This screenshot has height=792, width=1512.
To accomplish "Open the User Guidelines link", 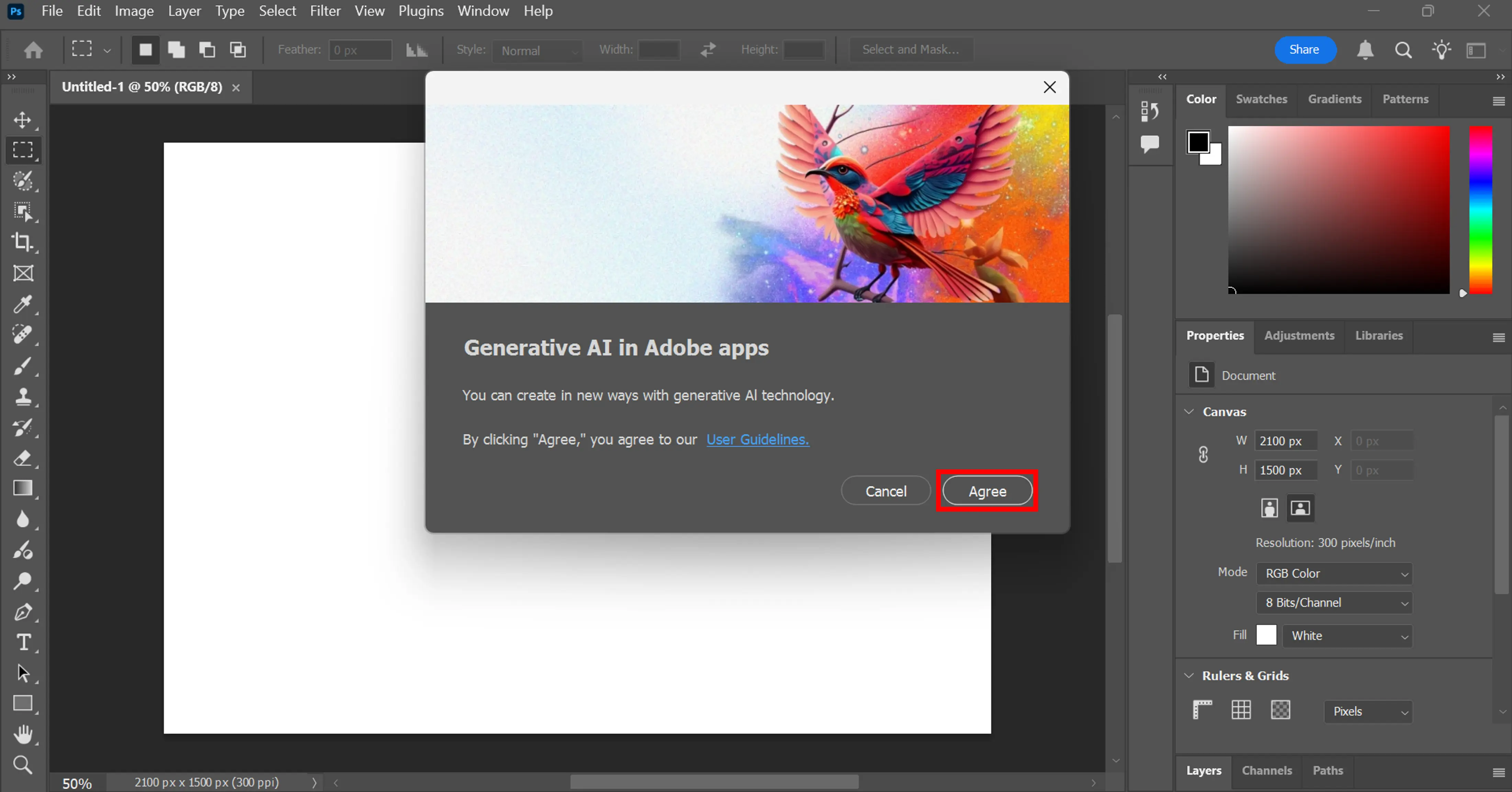I will click(x=757, y=439).
